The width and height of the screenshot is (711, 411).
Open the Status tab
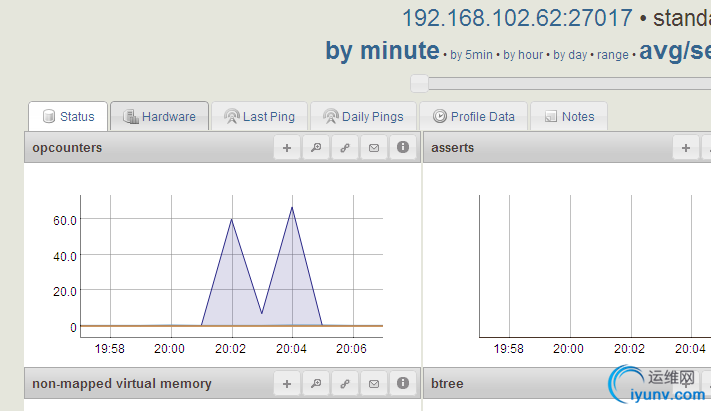(68, 117)
